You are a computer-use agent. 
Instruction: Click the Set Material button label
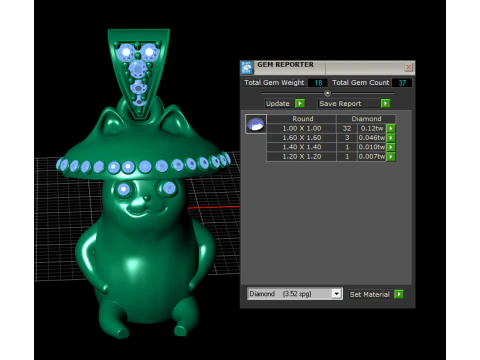(x=370, y=294)
